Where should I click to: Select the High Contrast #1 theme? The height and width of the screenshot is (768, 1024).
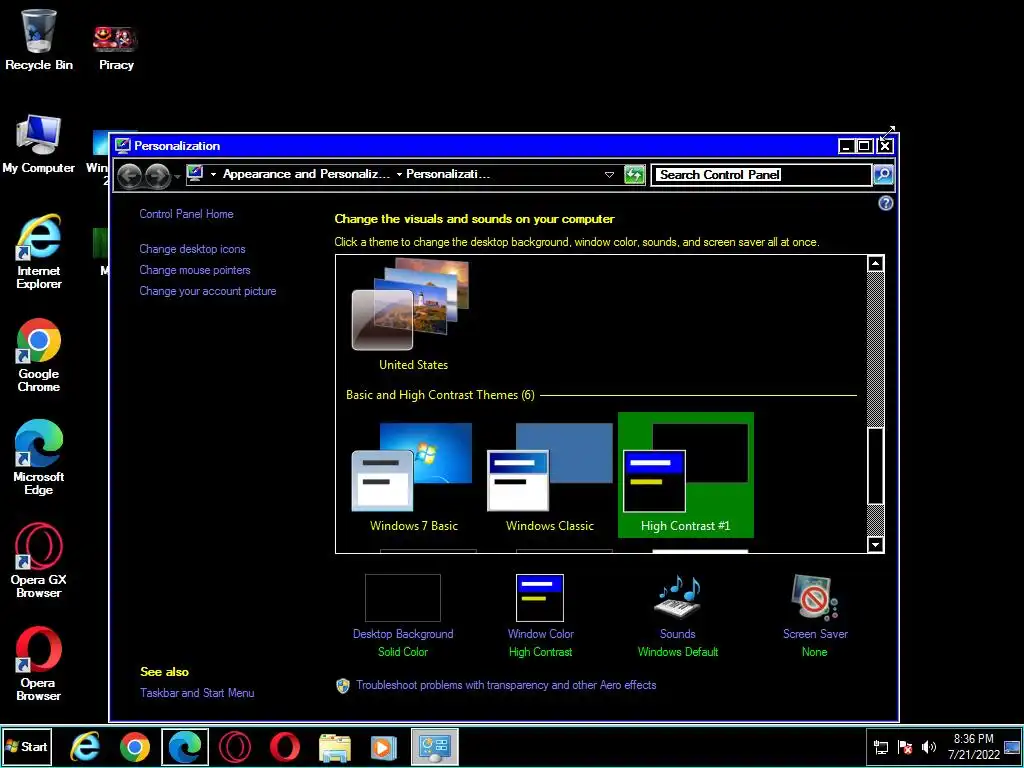coord(686,475)
